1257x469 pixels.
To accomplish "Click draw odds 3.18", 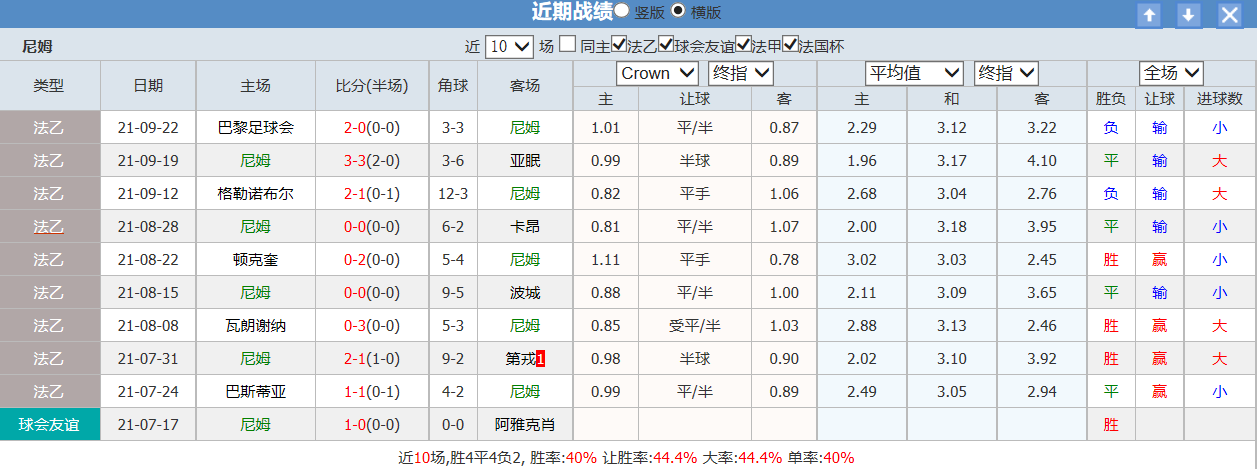I will (952, 227).
